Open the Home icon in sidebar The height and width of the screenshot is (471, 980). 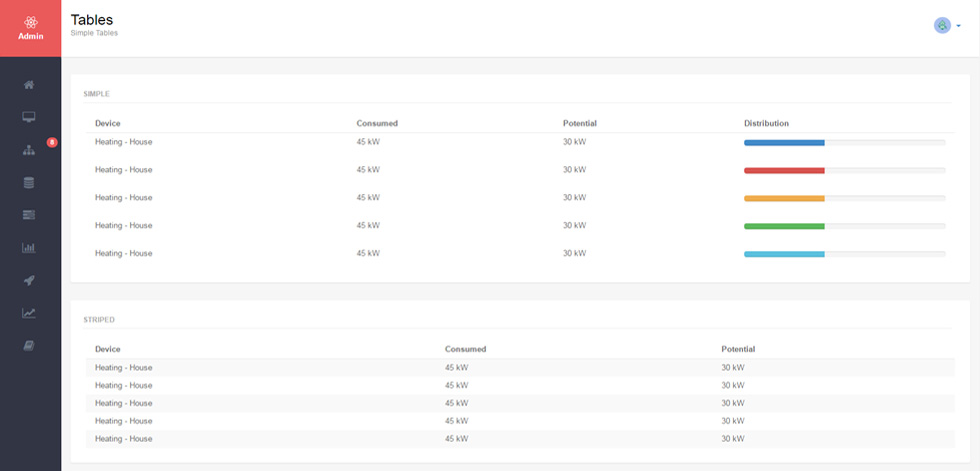[x=29, y=84]
